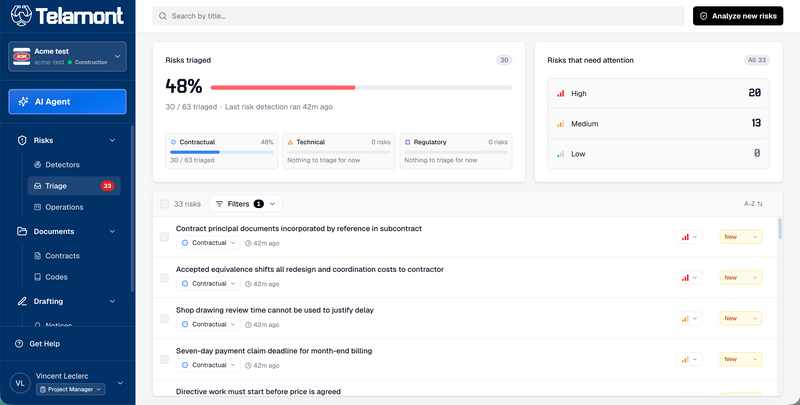Click the Medium severity bars icon
This screenshot has height=405, width=800.
[x=560, y=123]
